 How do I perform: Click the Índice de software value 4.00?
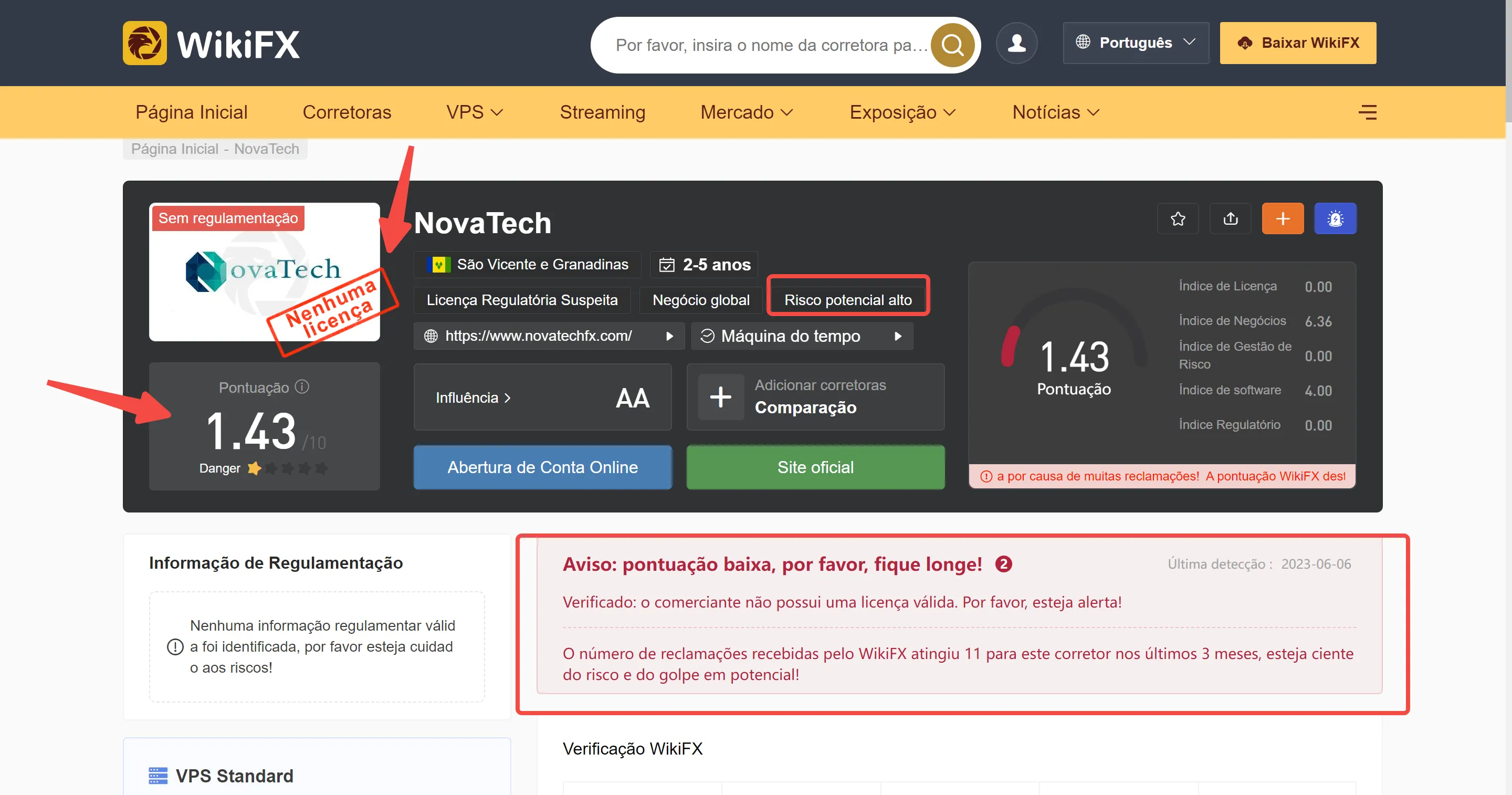(x=1318, y=391)
